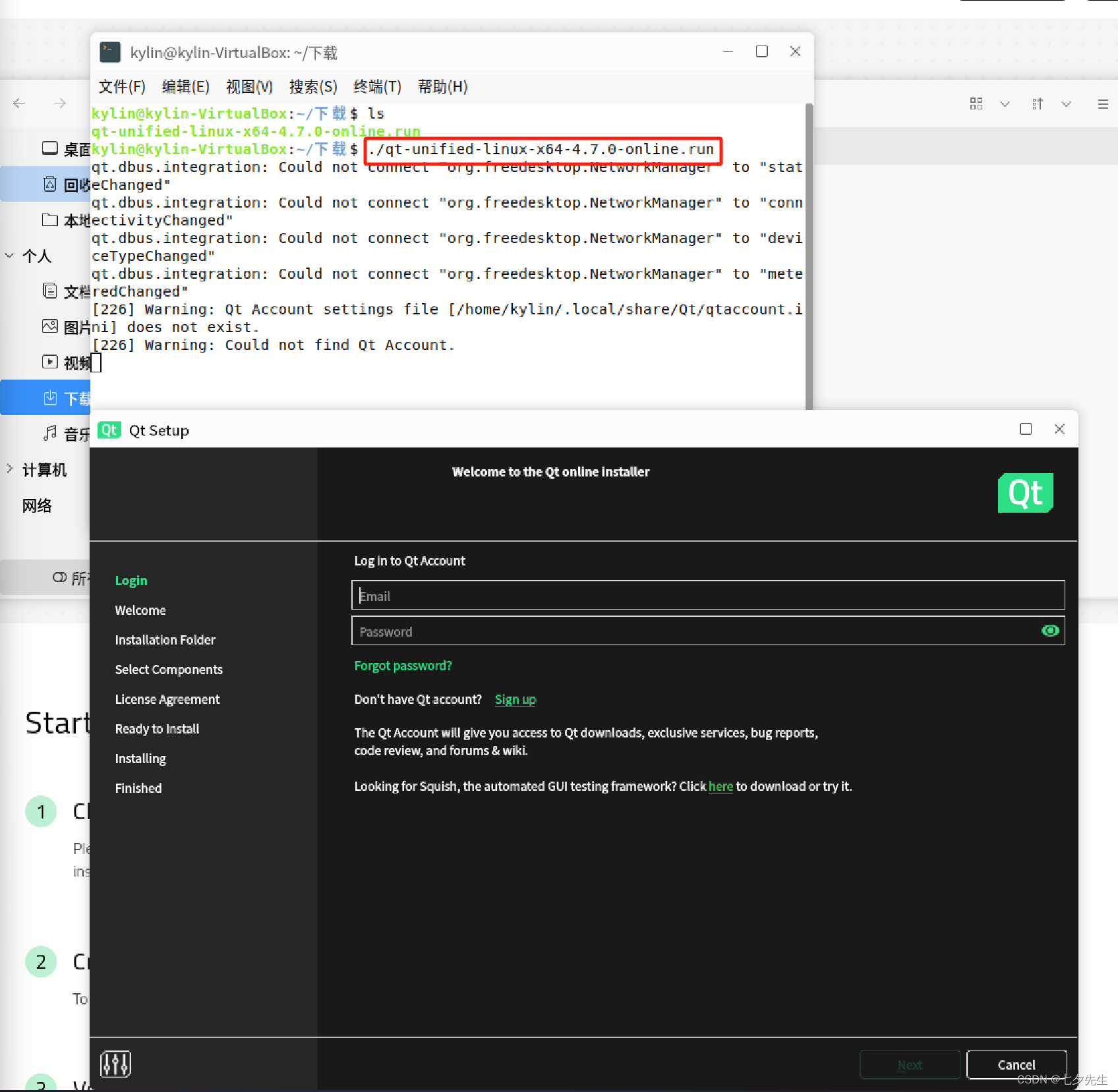Select Login step in installer sidebar
1118x1092 pixels.
point(131,581)
